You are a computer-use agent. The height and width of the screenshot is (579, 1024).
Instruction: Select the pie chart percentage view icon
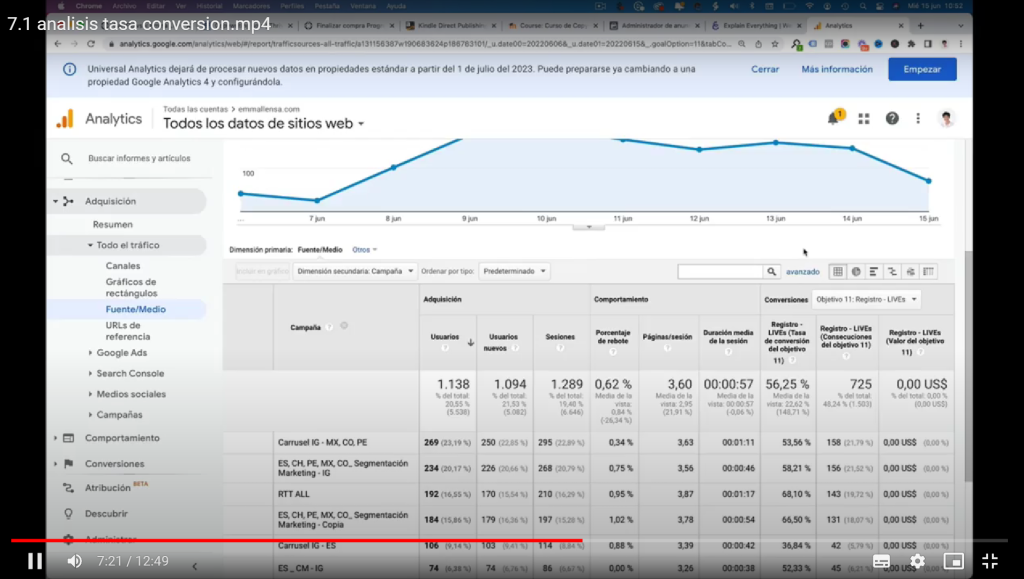point(856,272)
